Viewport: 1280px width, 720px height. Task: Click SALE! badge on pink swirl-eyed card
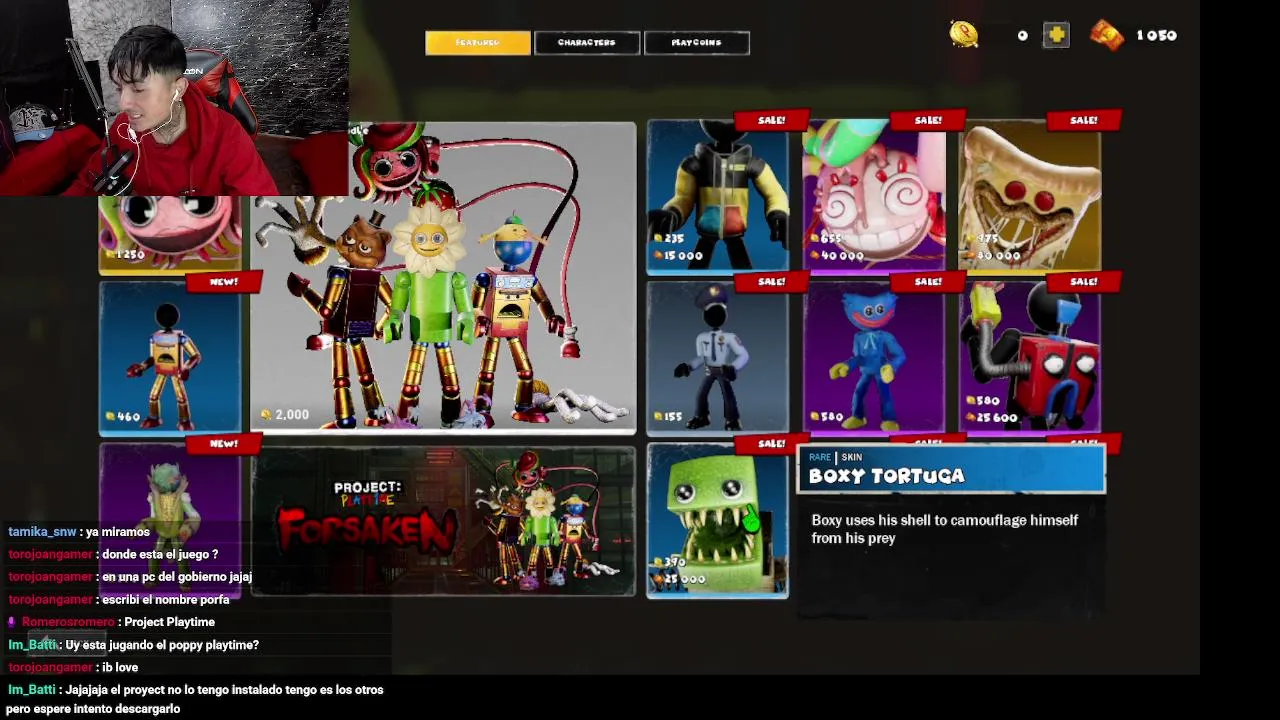click(x=928, y=120)
